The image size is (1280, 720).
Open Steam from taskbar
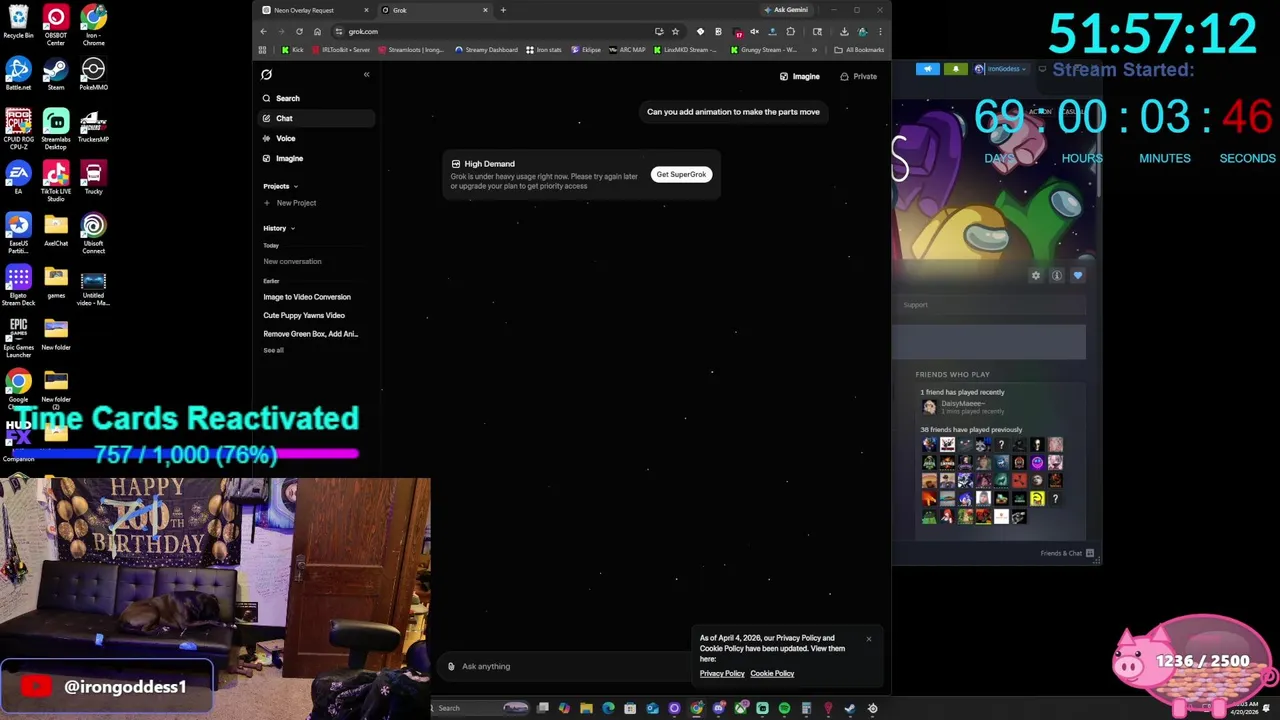tap(850, 708)
